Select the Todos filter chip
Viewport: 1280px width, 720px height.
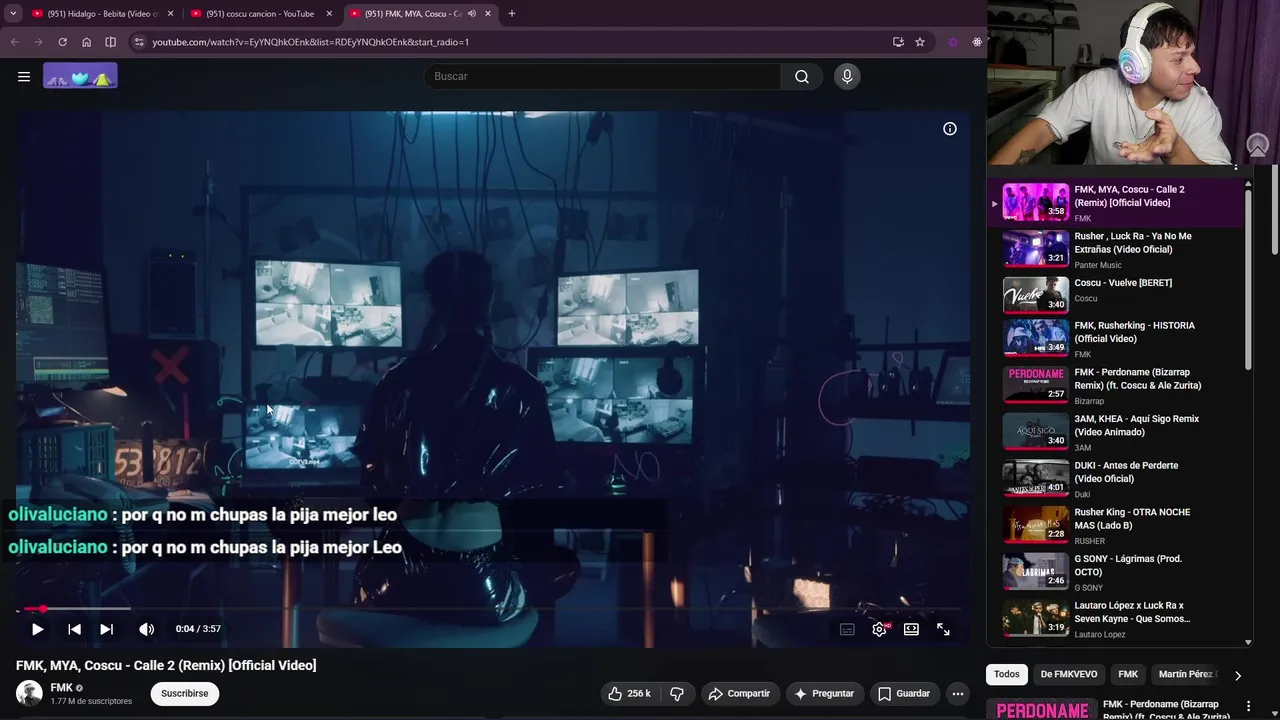click(x=1007, y=674)
